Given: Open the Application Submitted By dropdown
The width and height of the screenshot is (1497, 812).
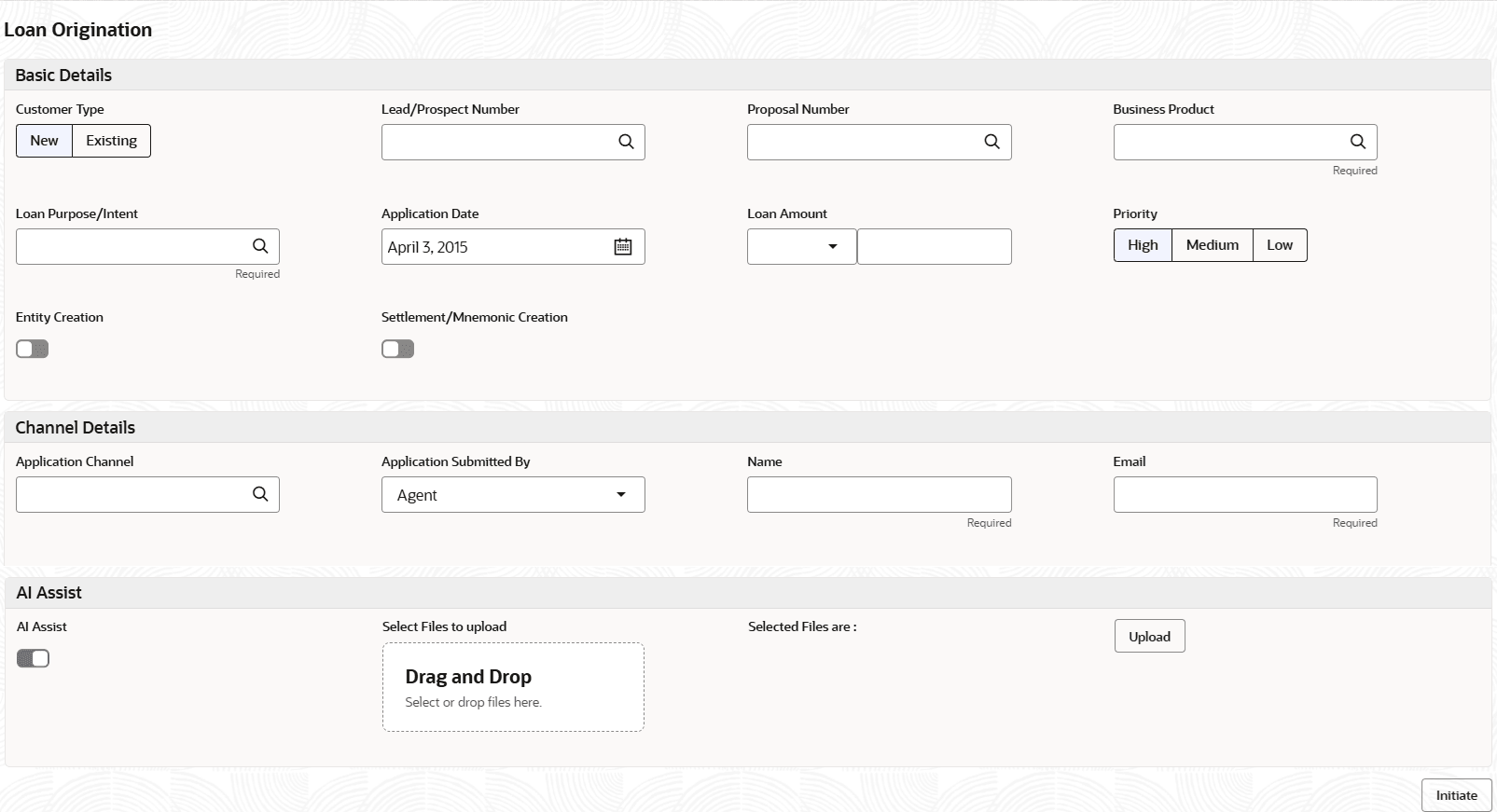Looking at the screenshot, I should click(513, 495).
